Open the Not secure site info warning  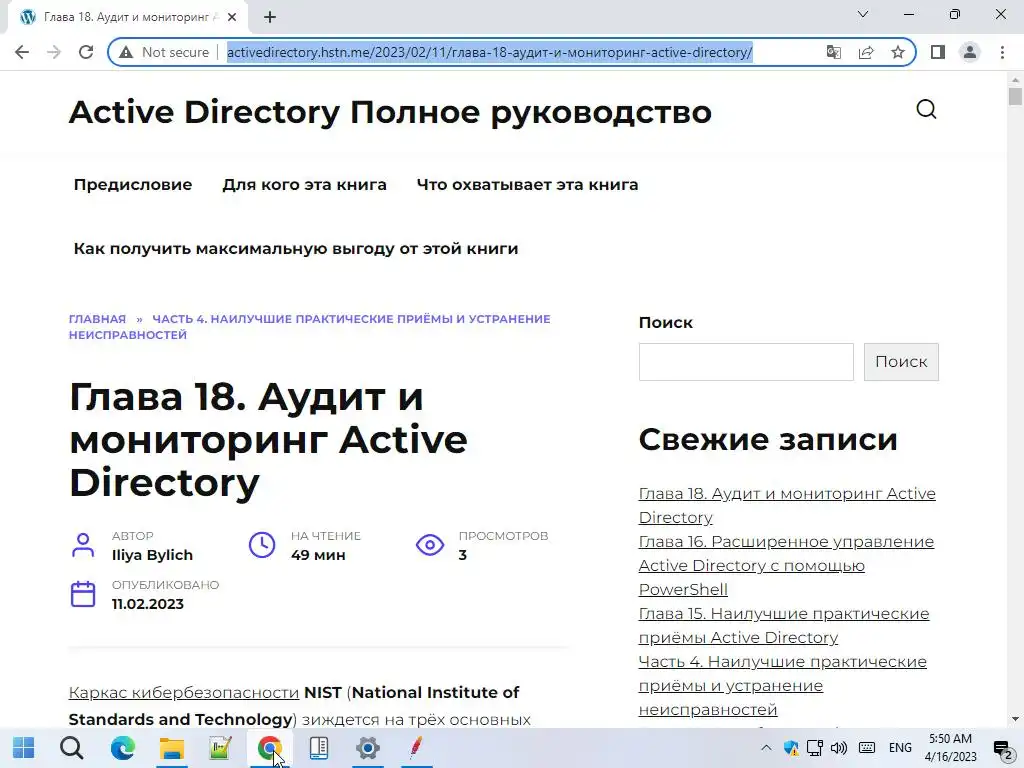click(x=164, y=52)
